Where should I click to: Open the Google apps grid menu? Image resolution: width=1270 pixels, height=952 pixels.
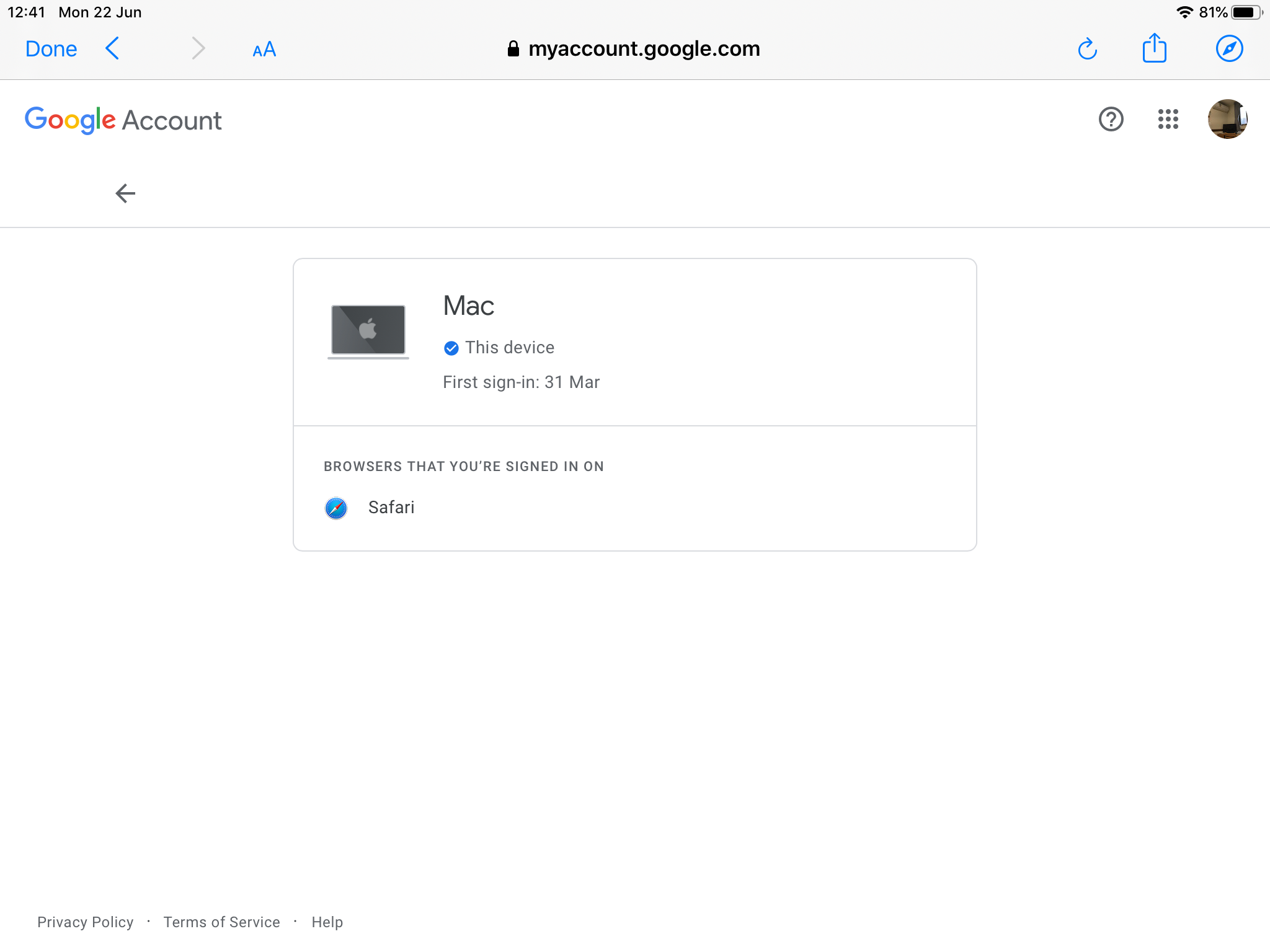(x=1167, y=119)
